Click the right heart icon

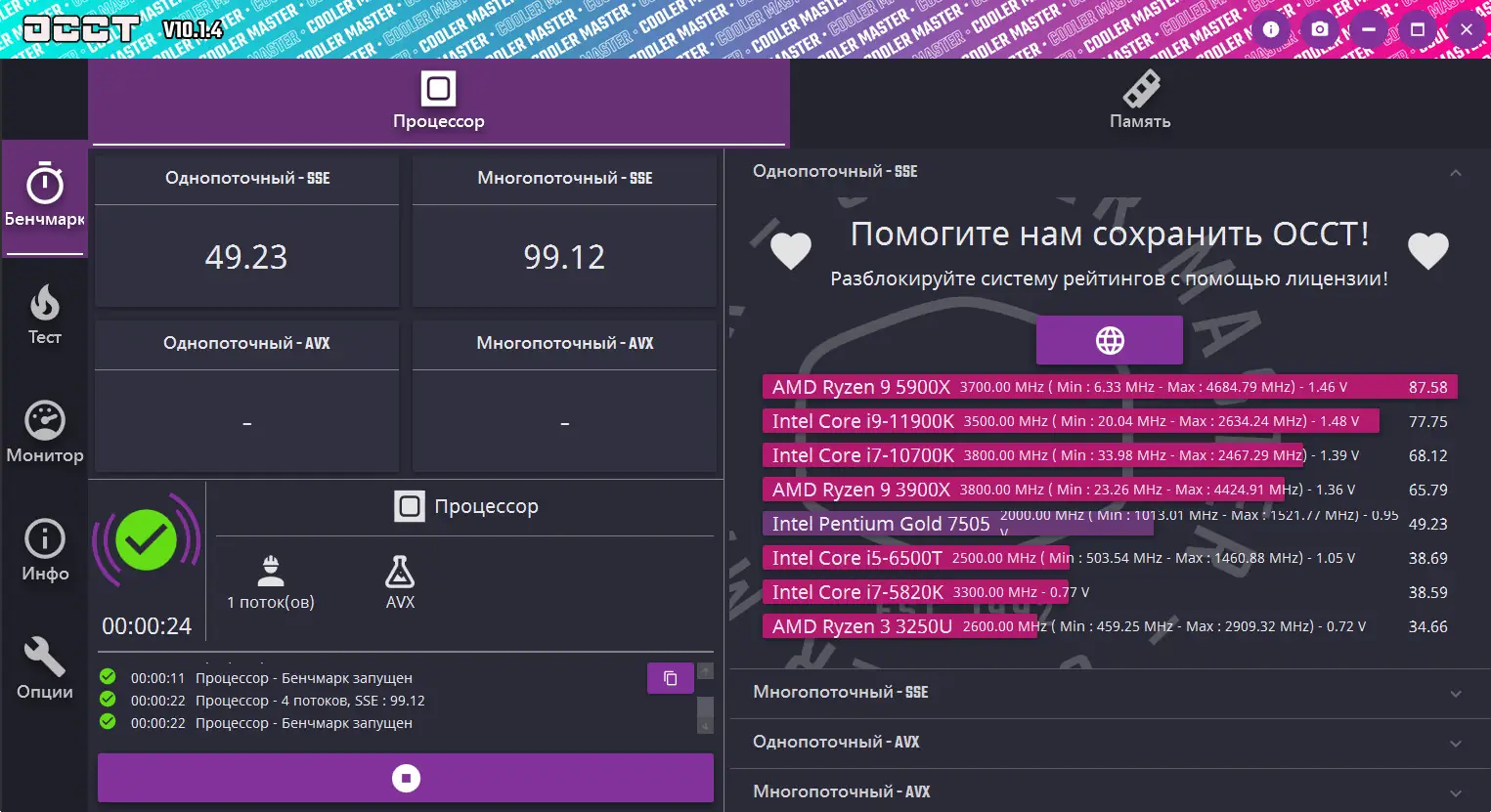click(1428, 250)
